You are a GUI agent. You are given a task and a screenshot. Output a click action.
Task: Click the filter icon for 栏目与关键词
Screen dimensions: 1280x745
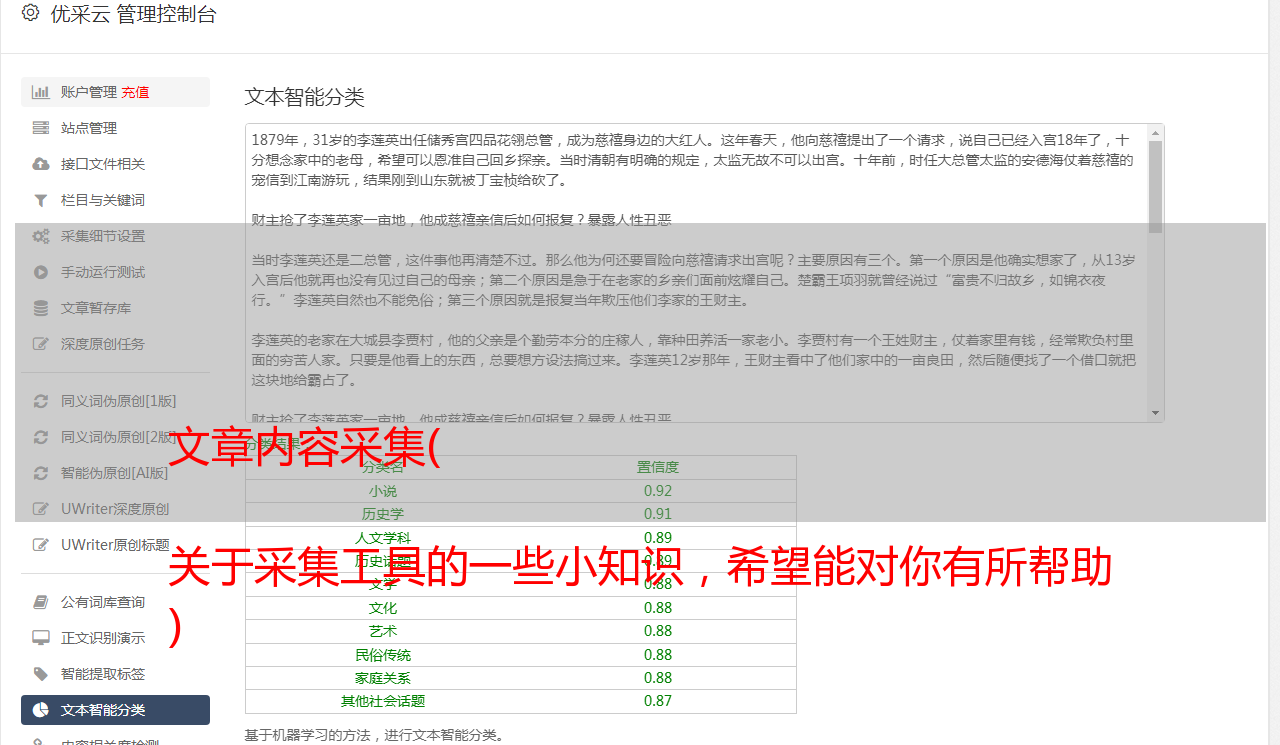[41, 200]
